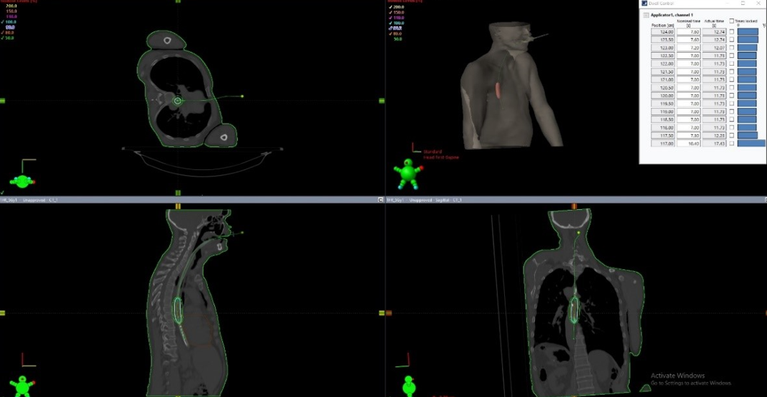The height and width of the screenshot is (397, 767).
Task: Tick the lock checkbox for position 122.00
Action: click(x=731, y=64)
